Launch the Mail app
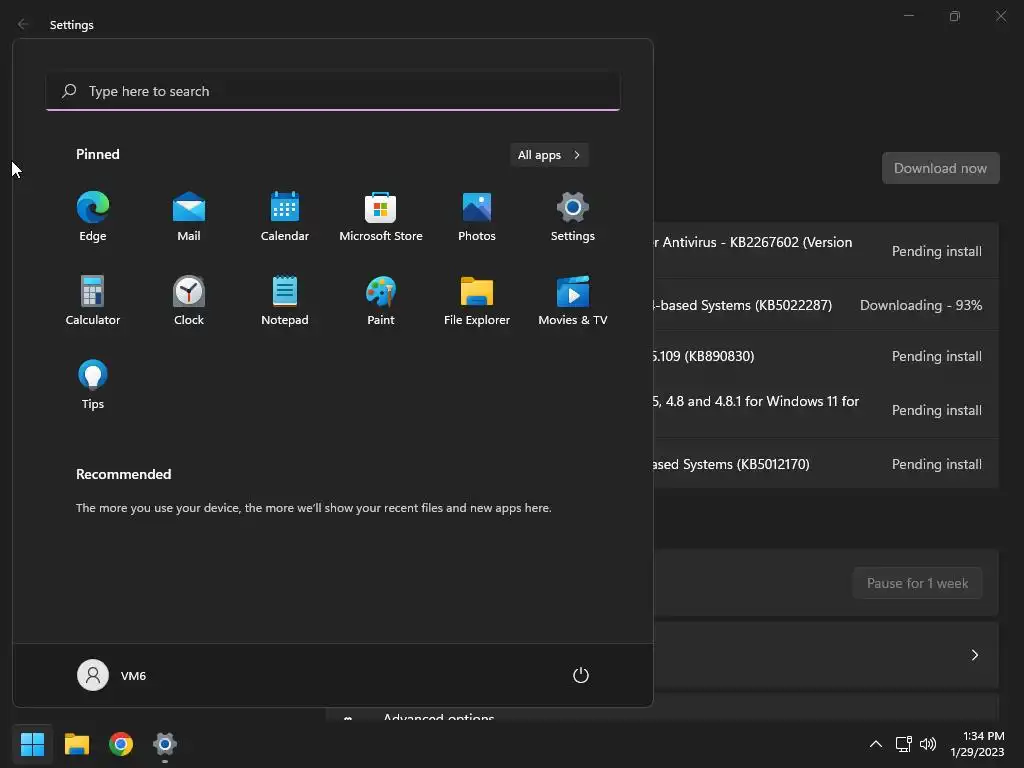This screenshot has width=1024, height=768. click(x=189, y=217)
